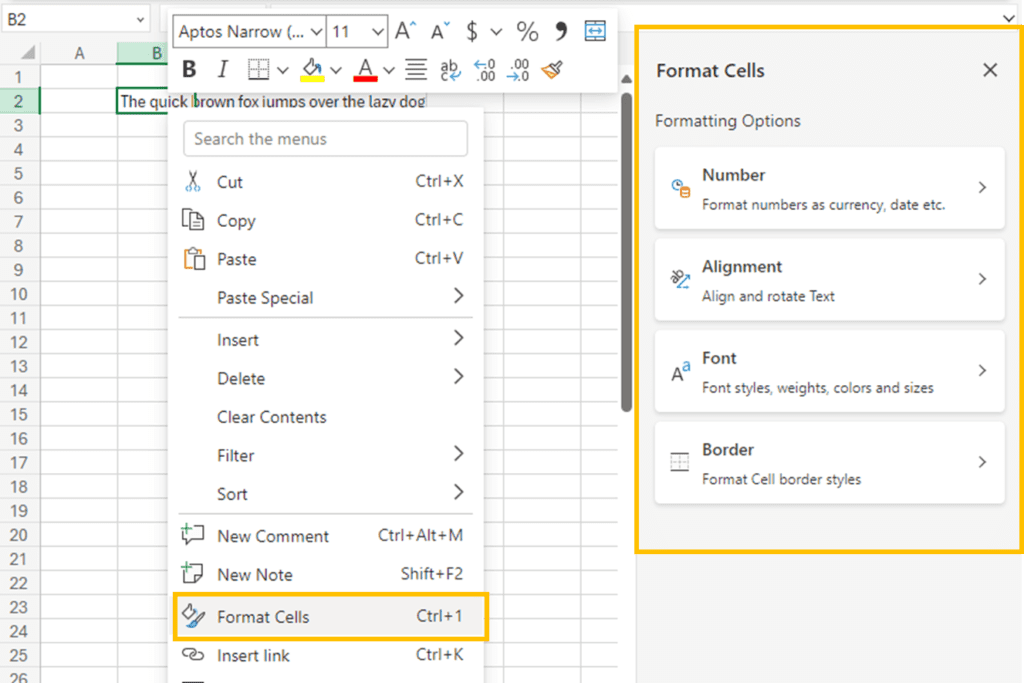Click the Search the menus field
This screenshot has height=683, width=1024.
pos(325,139)
